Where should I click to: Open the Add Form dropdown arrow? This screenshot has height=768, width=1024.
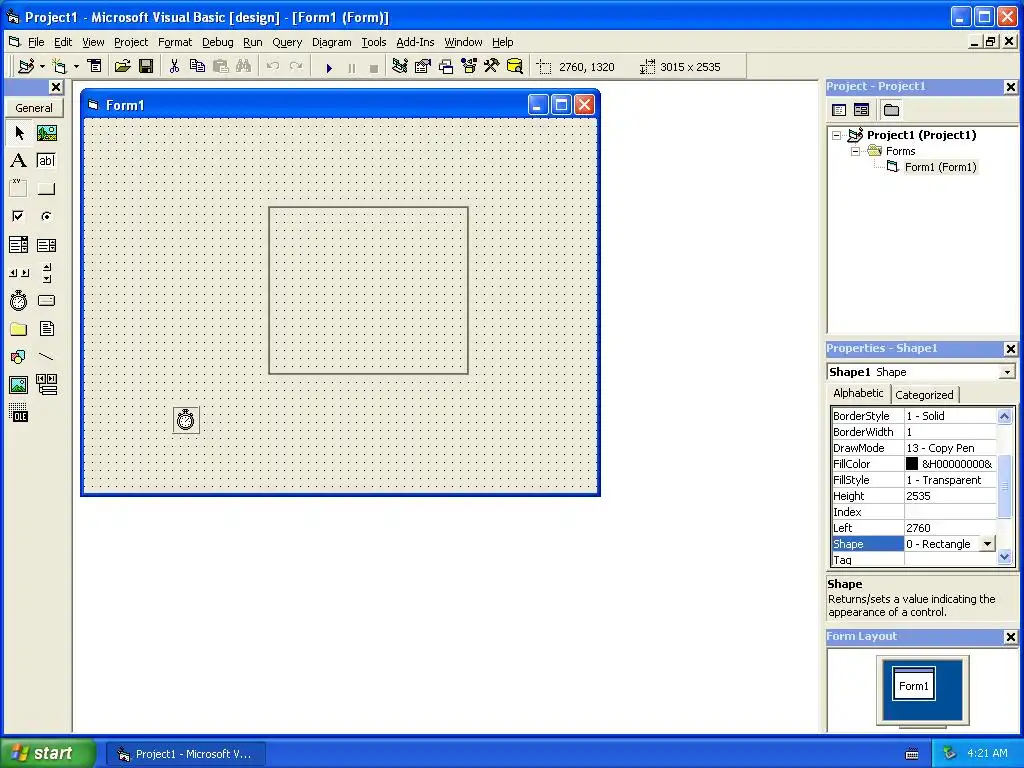76,67
